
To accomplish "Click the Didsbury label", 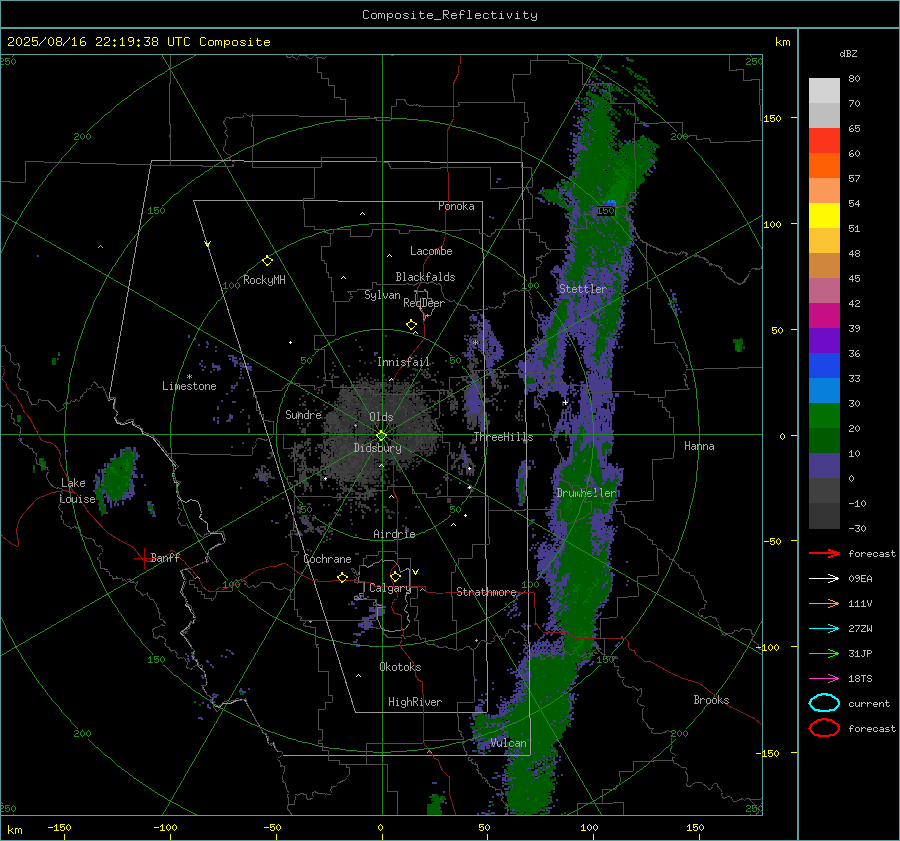I will (377, 448).
